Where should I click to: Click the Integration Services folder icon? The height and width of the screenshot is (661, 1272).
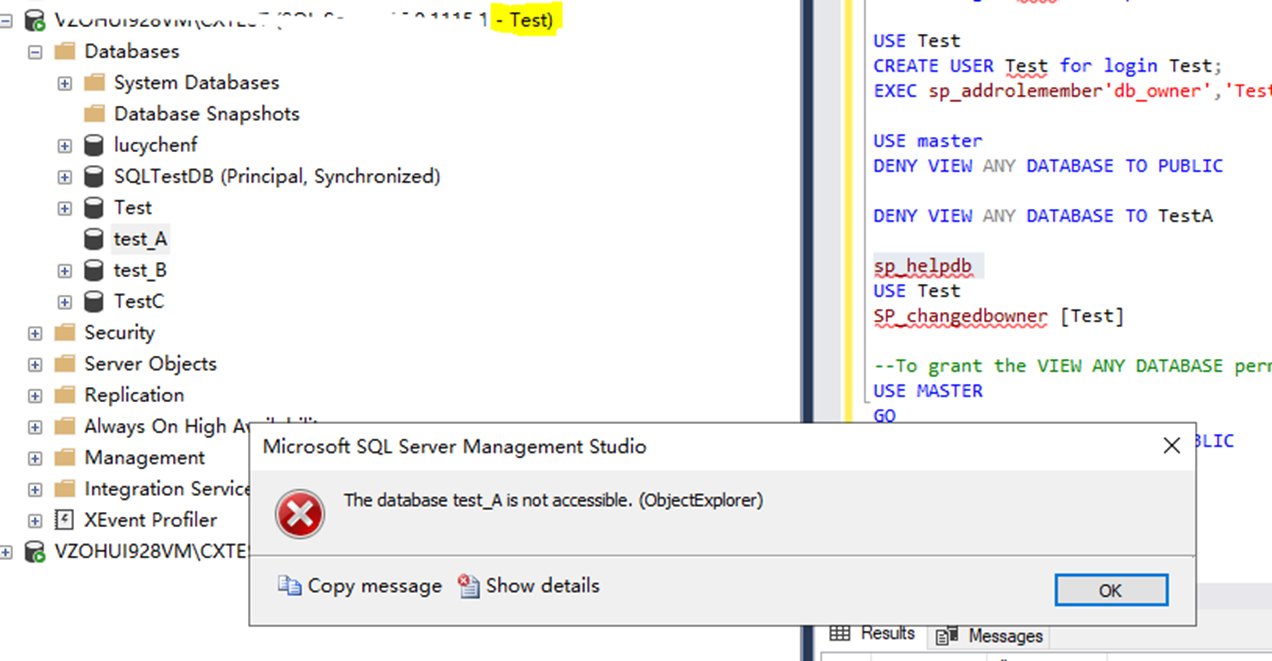click(65, 488)
